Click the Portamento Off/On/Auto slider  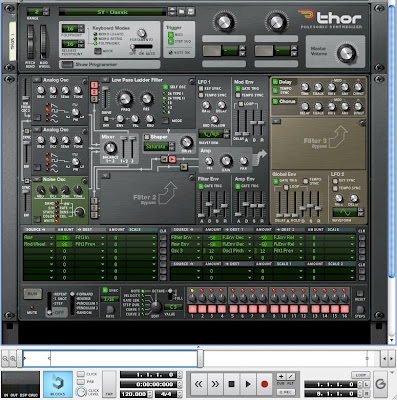tap(142, 47)
